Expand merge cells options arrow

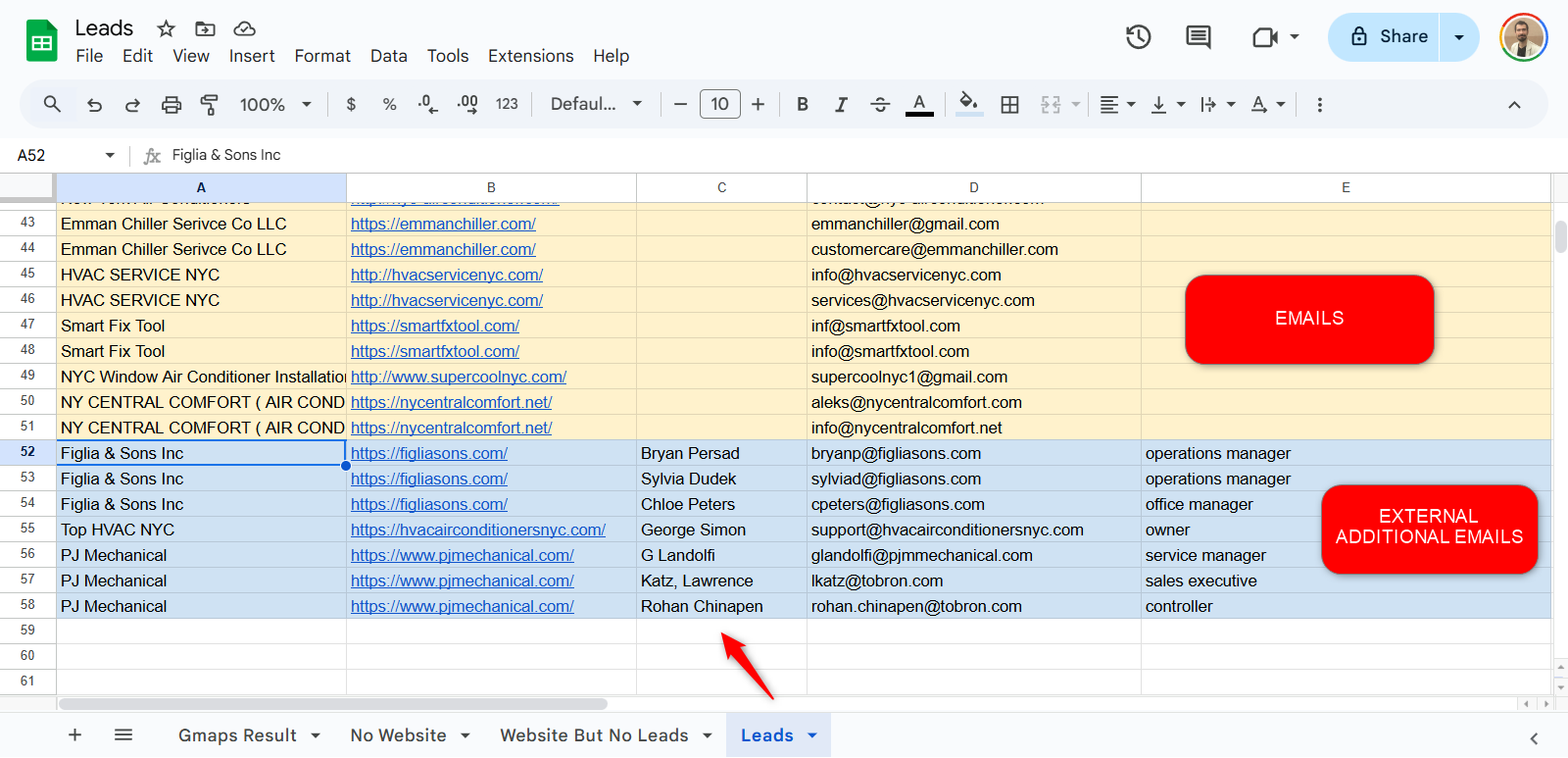click(x=1076, y=104)
